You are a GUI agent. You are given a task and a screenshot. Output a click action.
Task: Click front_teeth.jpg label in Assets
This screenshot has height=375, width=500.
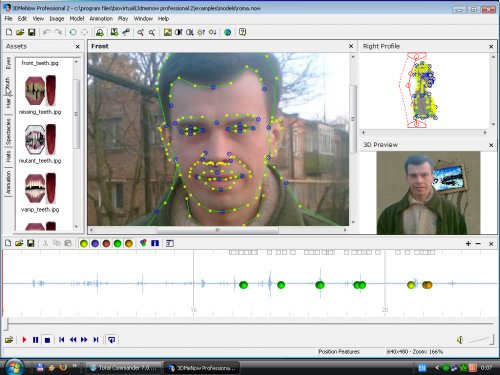tap(40, 63)
